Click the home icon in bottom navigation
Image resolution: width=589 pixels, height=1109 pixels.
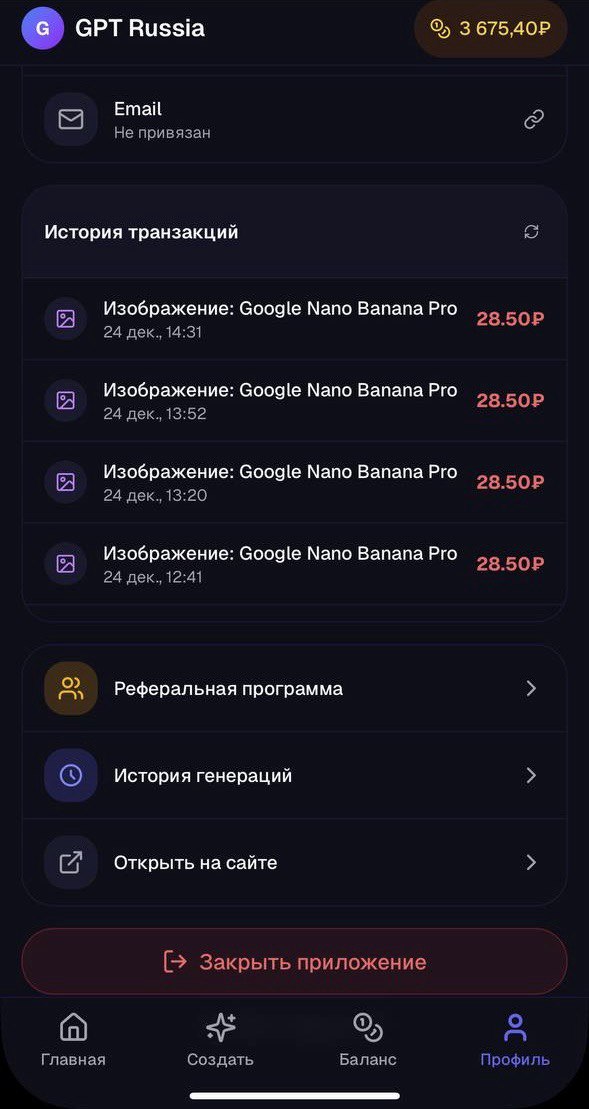pyautogui.click(x=73, y=1027)
